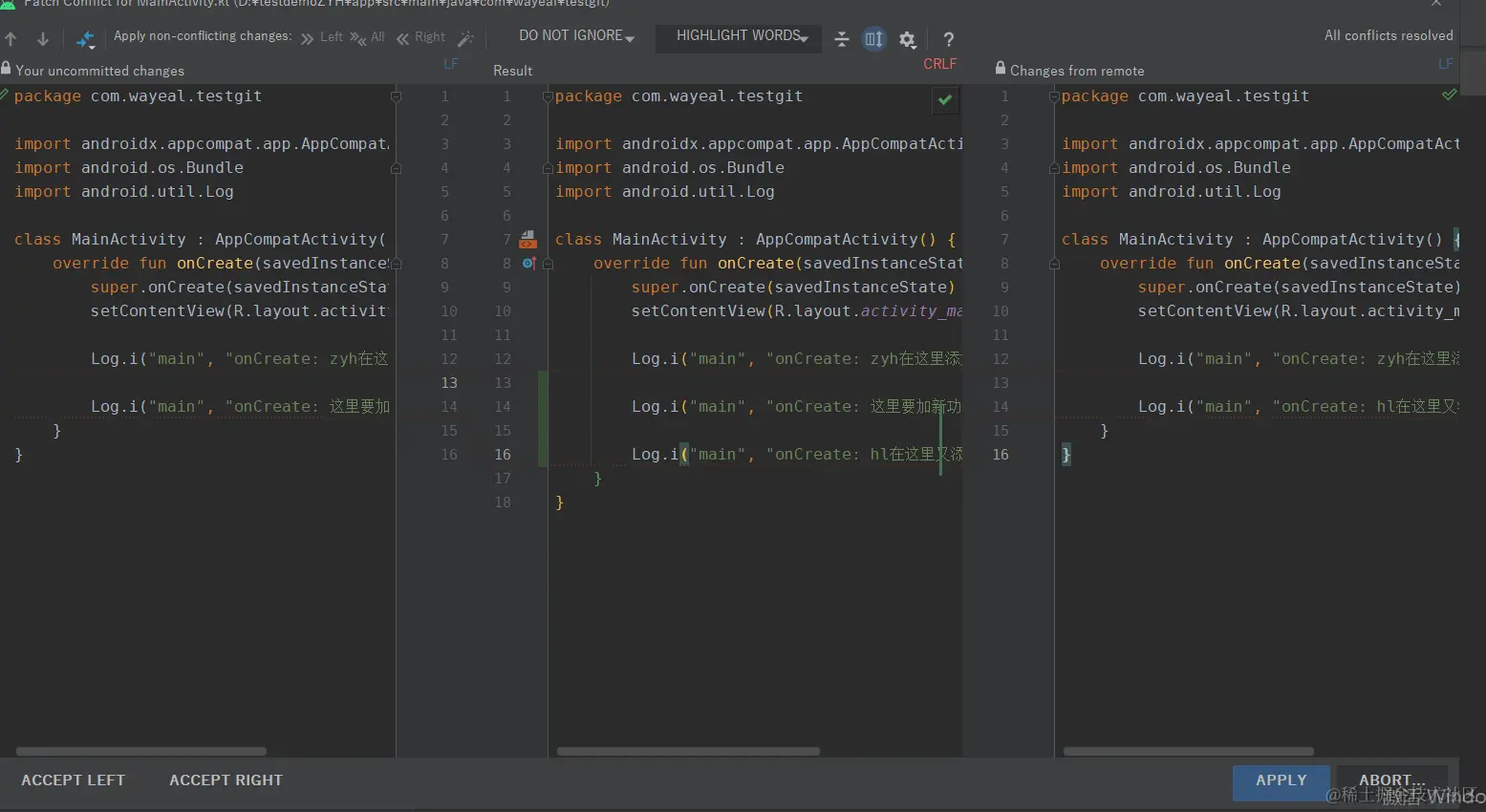Open the DO NOT IGNORE dropdown
This screenshot has width=1486, height=812.
pyautogui.click(x=576, y=36)
